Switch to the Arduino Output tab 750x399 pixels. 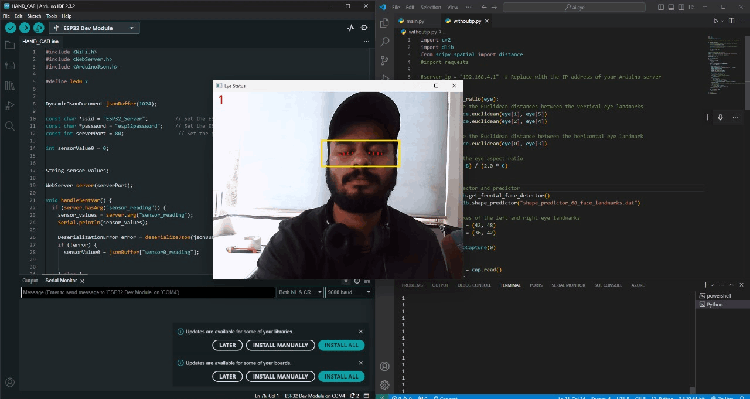pos(30,281)
